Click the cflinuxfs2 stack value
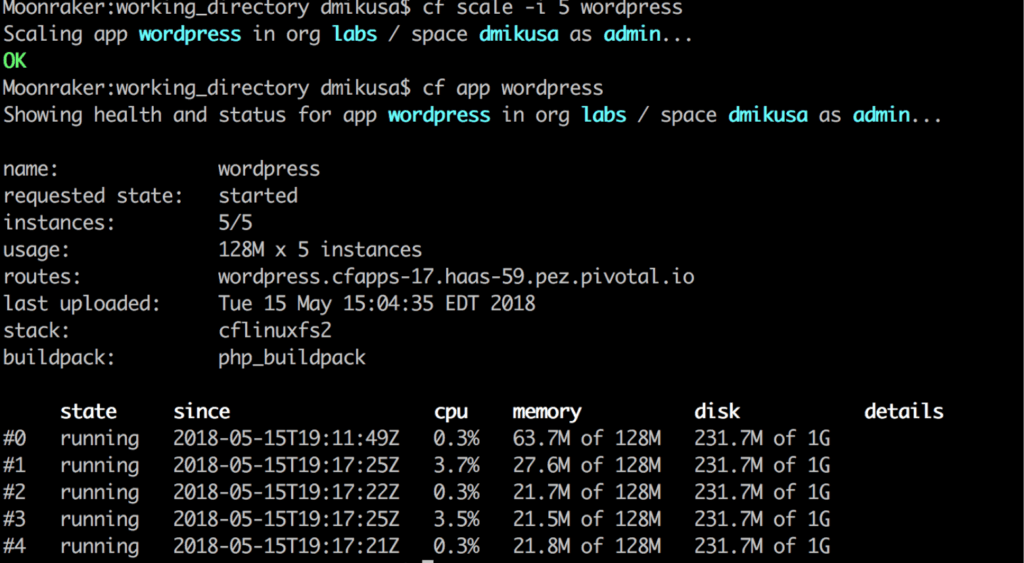The width and height of the screenshot is (1024, 563). (275, 330)
